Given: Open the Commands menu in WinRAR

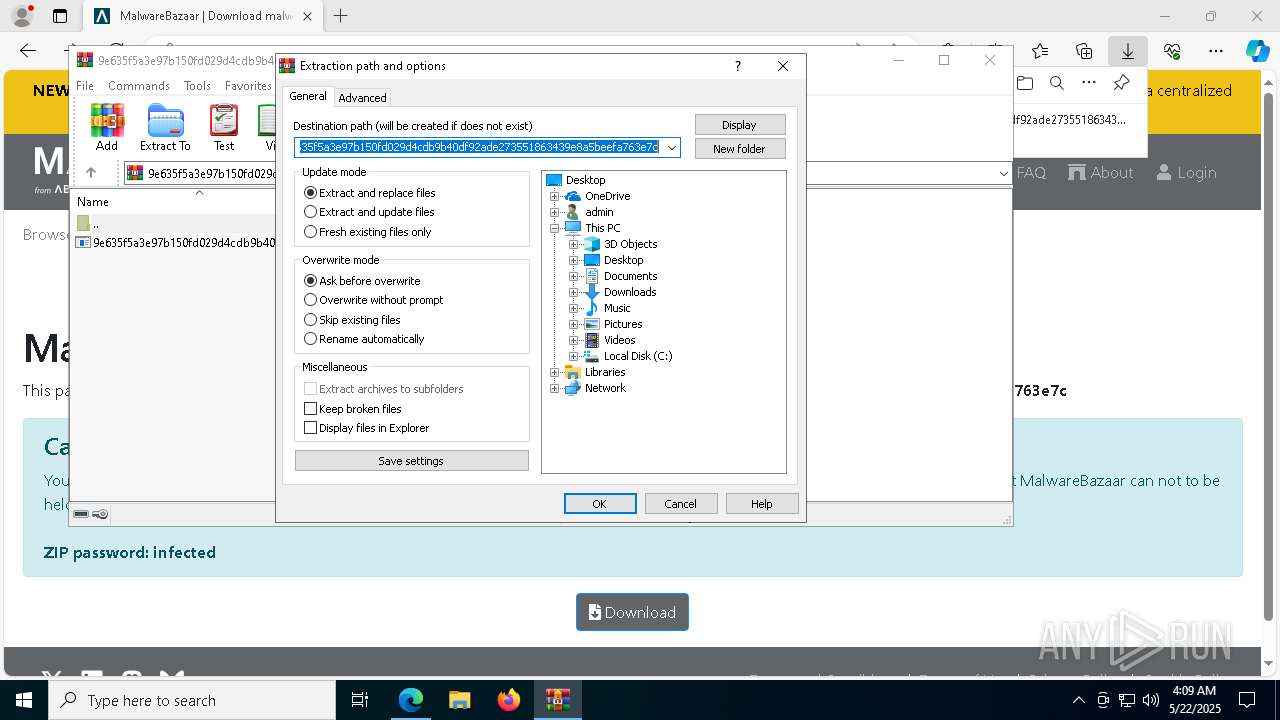Looking at the screenshot, I should 139,86.
